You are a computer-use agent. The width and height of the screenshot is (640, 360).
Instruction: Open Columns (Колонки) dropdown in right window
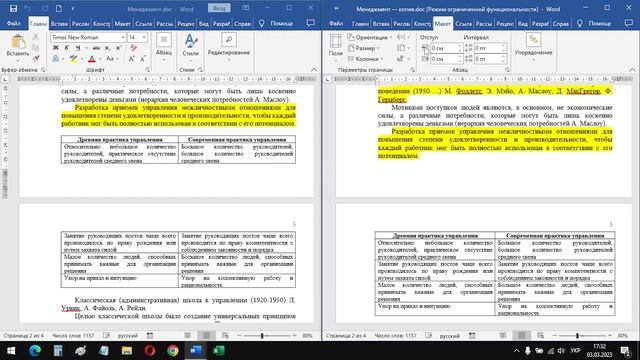click(366, 59)
